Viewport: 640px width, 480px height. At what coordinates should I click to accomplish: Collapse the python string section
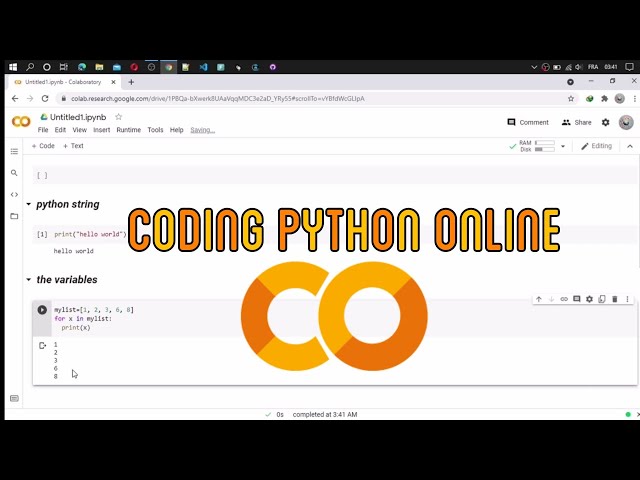tap(29, 204)
